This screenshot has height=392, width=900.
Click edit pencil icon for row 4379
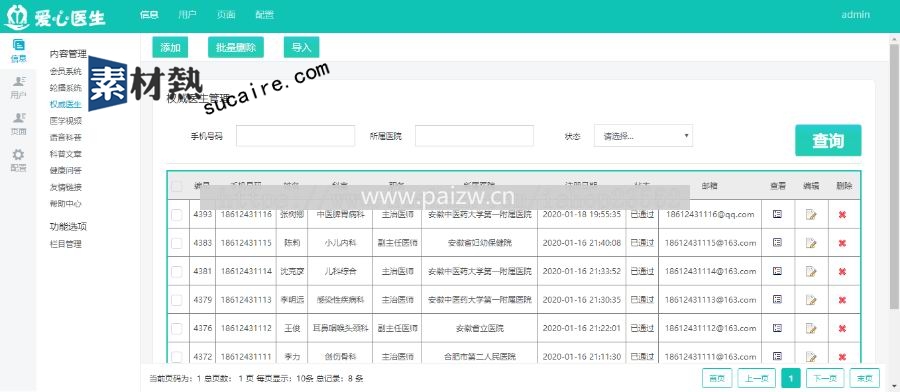[810, 300]
